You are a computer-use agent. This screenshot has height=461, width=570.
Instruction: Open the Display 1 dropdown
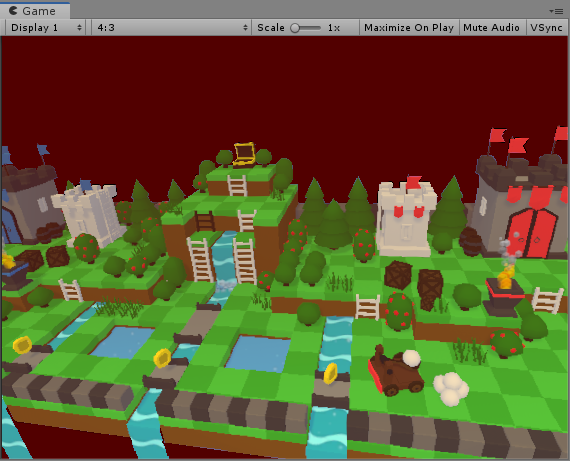coord(45,28)
